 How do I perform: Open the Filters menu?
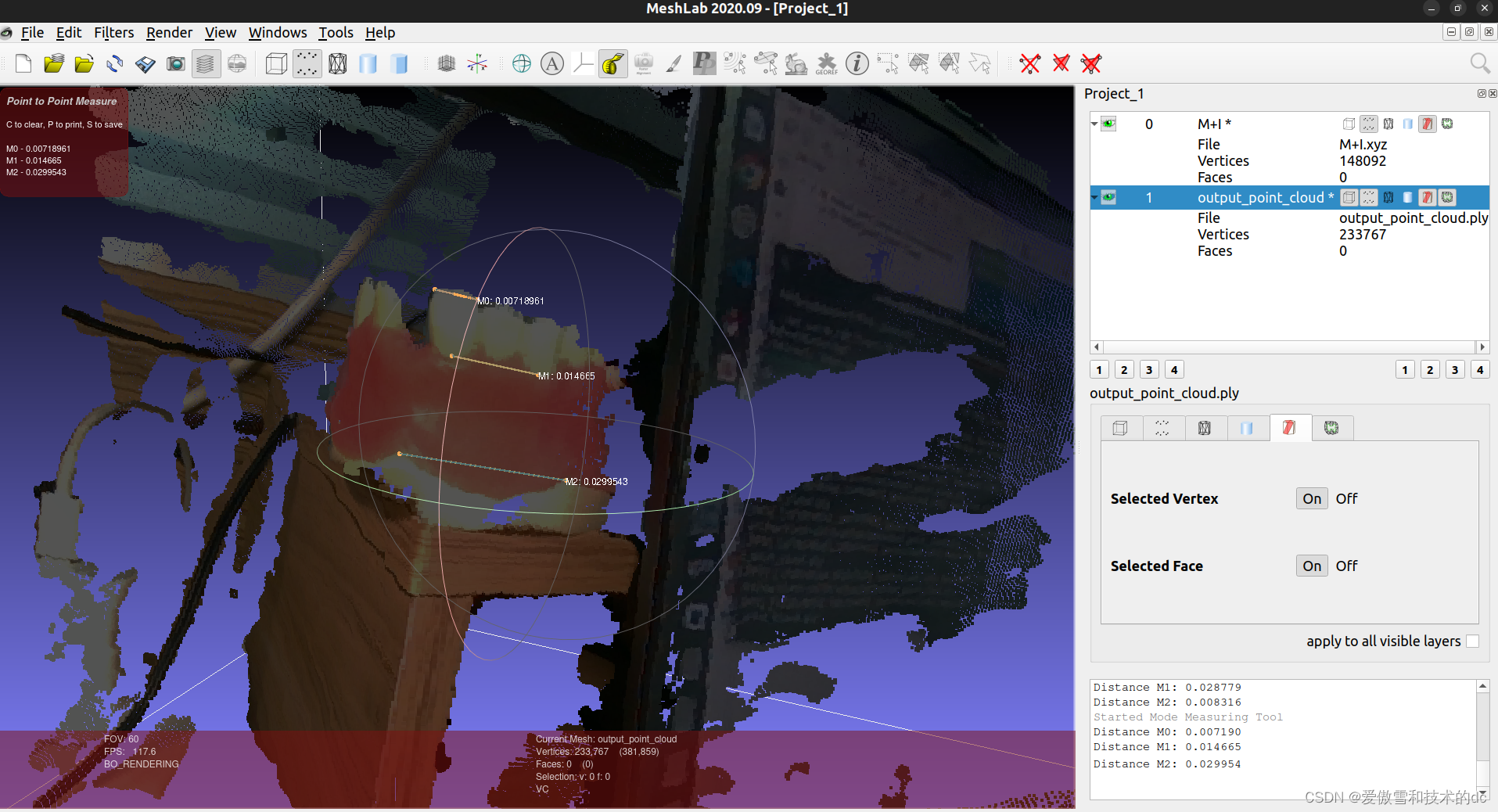(x=114, y=32)
